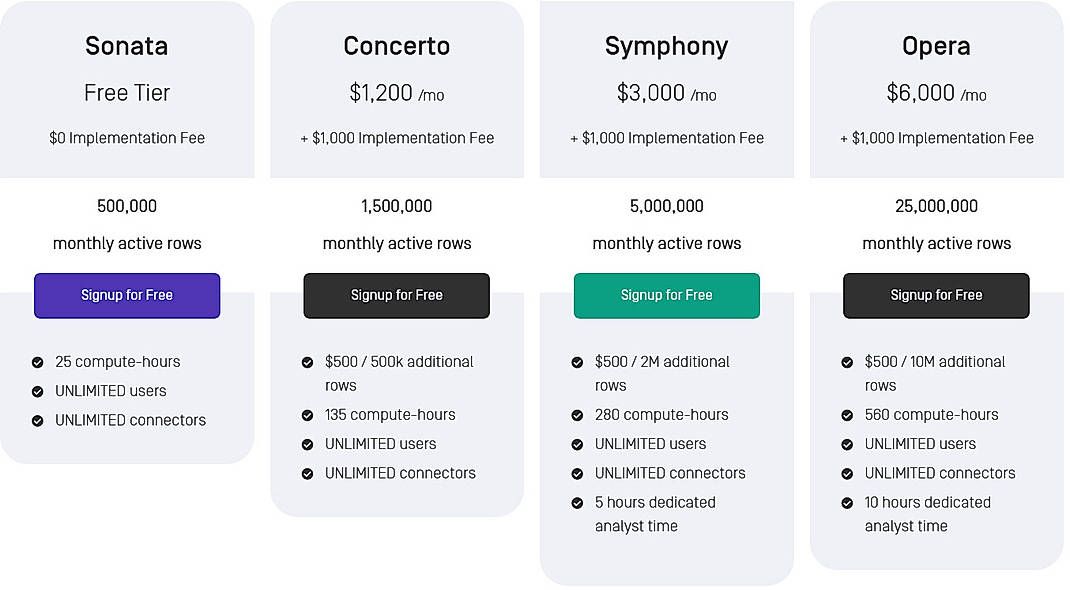
Task: Click the green Signup for Free button under Symphony
Action: (666, 296)
